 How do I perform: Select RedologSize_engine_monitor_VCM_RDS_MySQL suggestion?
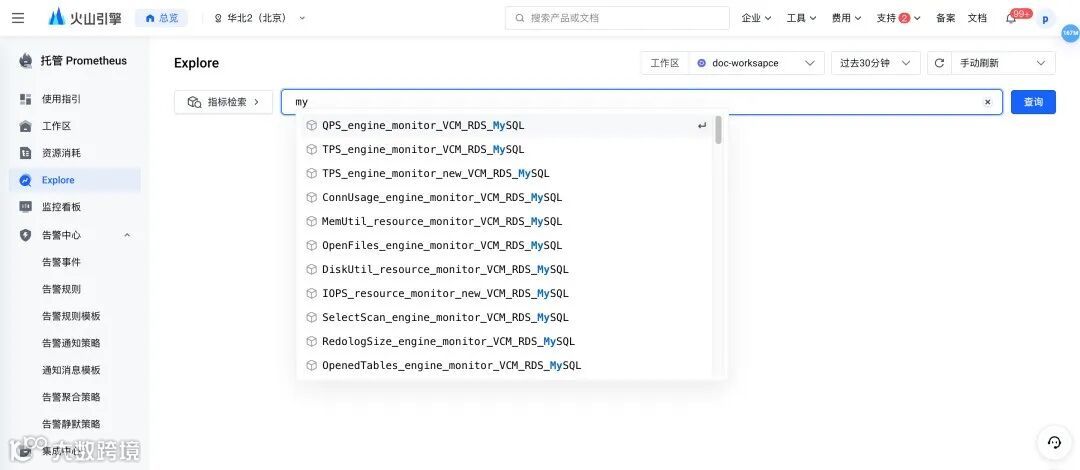(x=507, y=341)
